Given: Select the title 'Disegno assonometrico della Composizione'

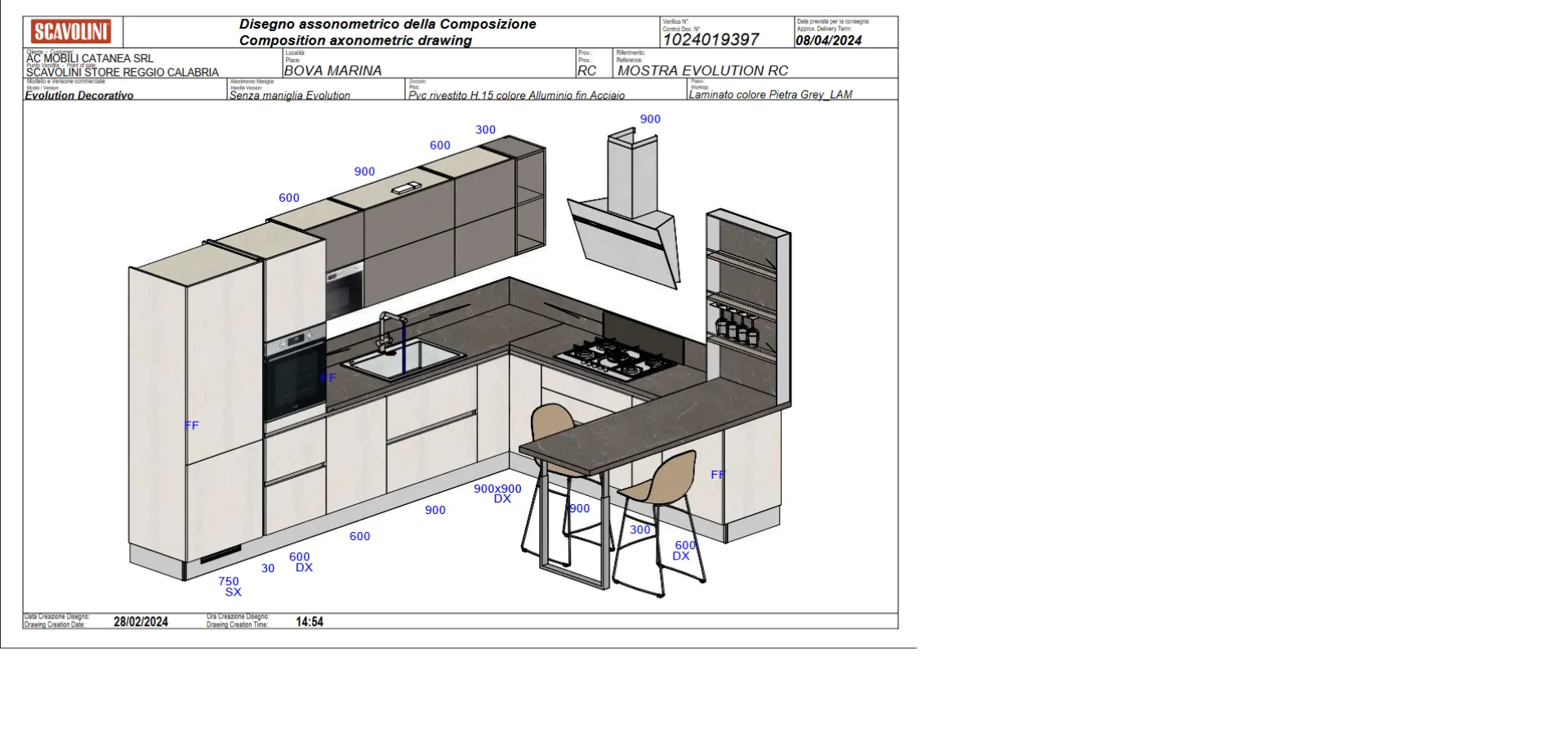Looking at the screenshot, I should 387,24.
